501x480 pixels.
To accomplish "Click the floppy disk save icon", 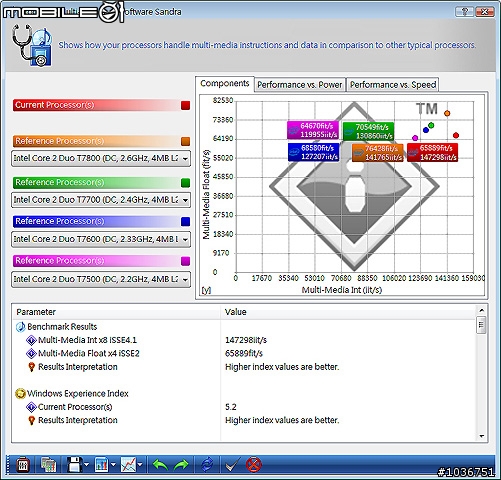I will (x=75, y=464).
